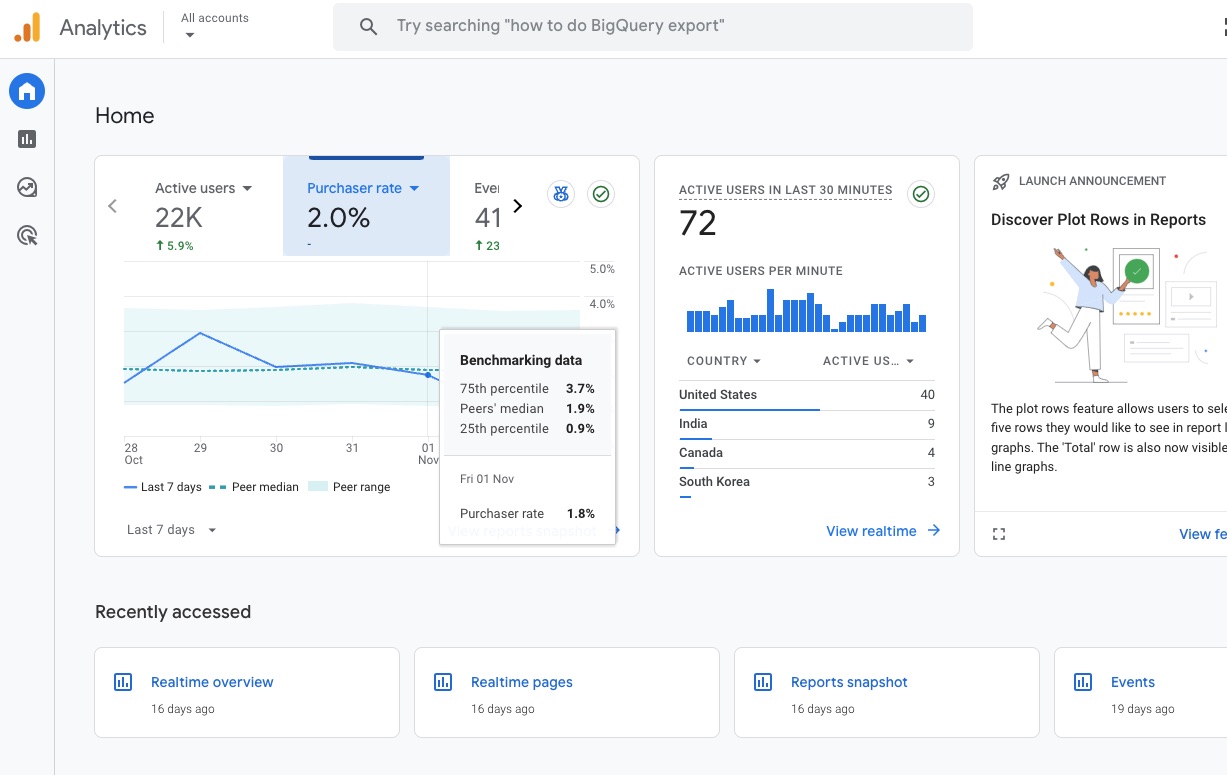
Task: Click the tallest bar in the per-minute chart
Action: pos(771,311)
